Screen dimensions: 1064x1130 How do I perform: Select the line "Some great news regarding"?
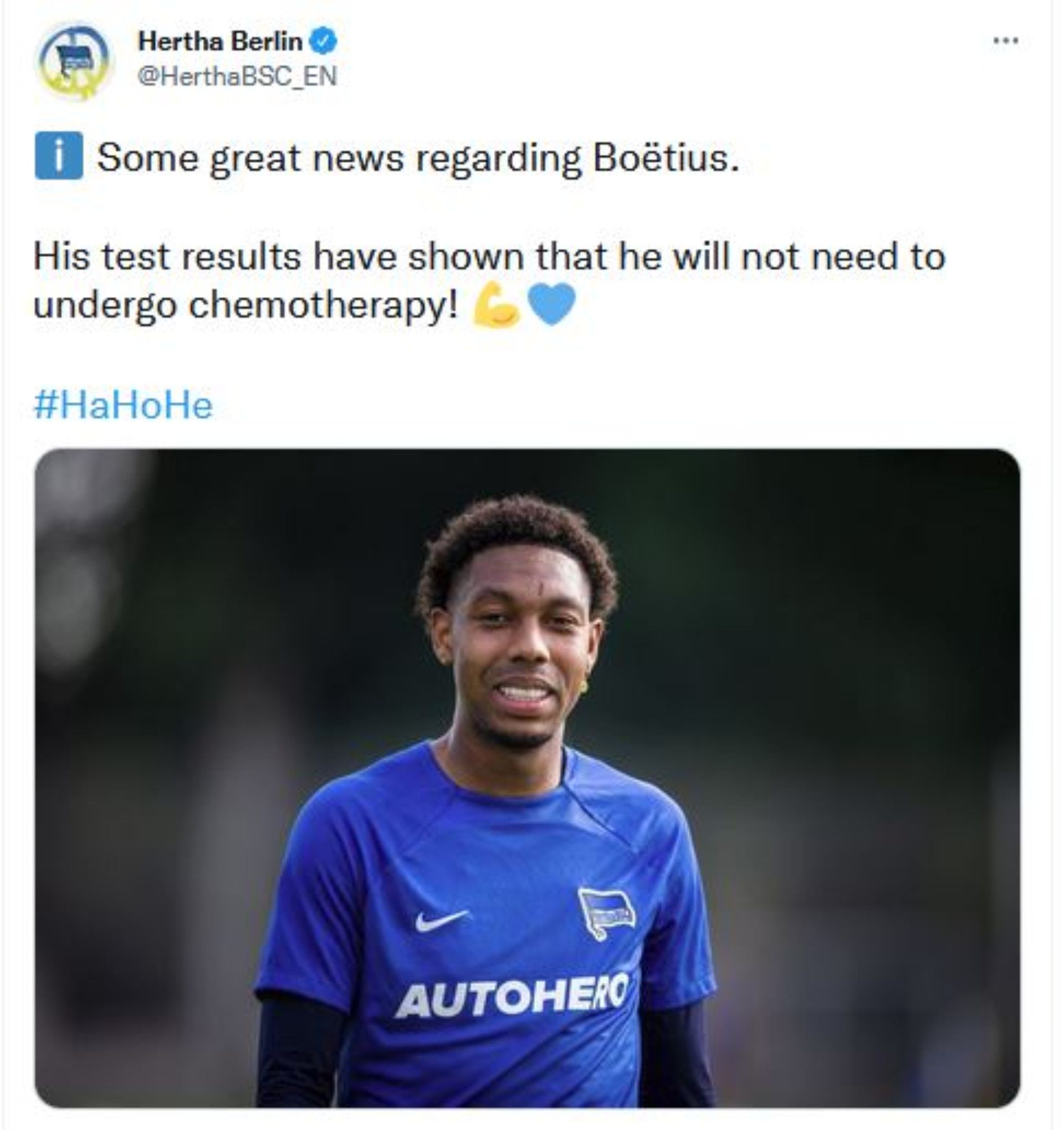[340, 159]
